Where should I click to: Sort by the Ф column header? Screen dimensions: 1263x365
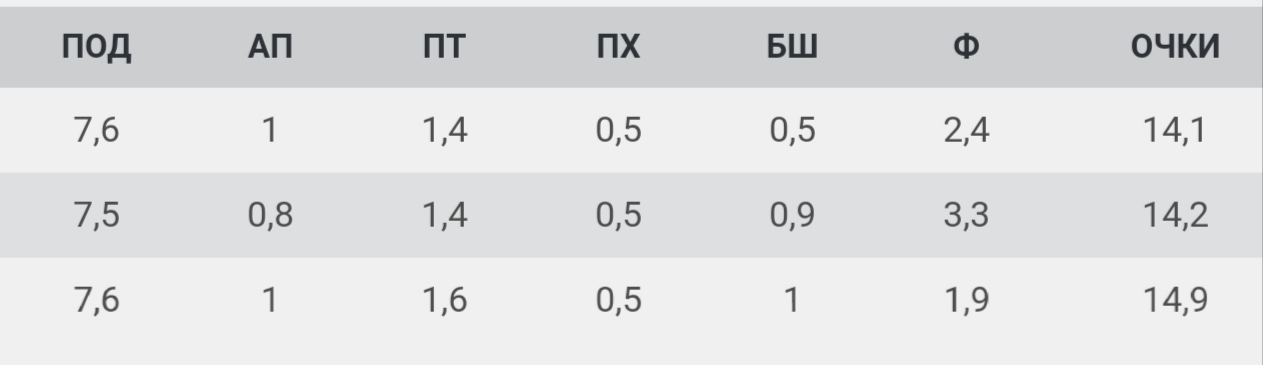point(966,47)
